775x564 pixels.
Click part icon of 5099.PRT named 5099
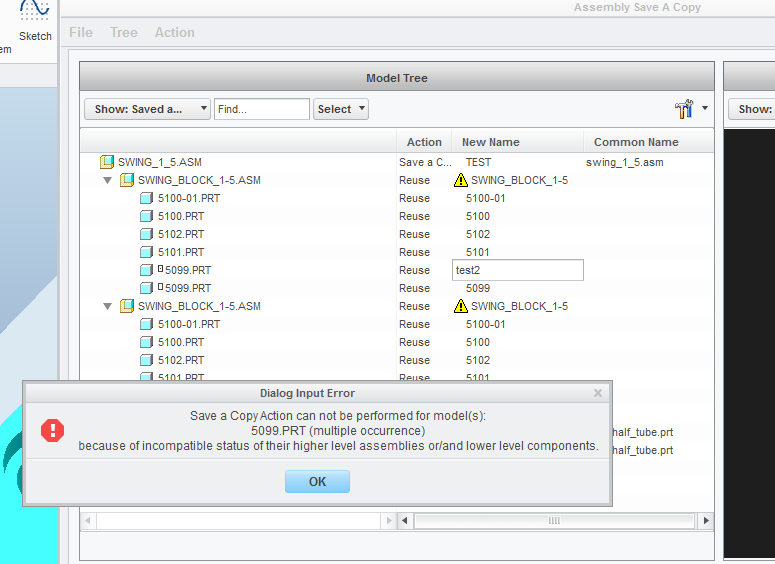pos(146,288)
